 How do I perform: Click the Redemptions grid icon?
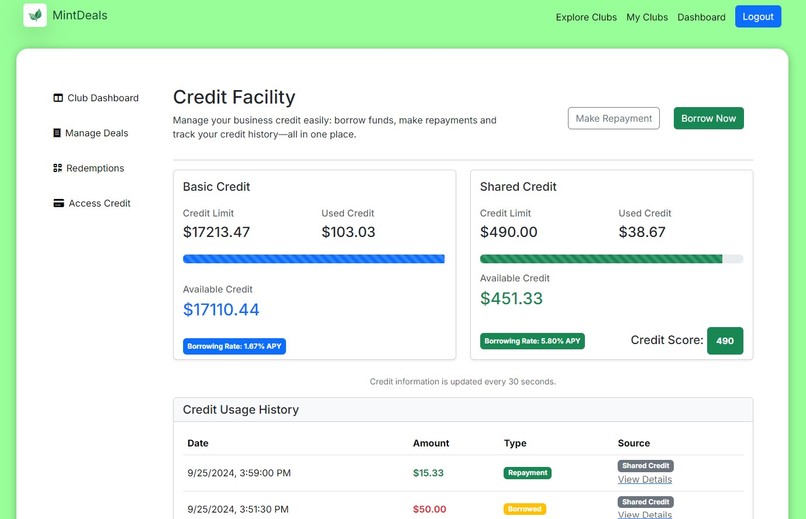(58, 168)
